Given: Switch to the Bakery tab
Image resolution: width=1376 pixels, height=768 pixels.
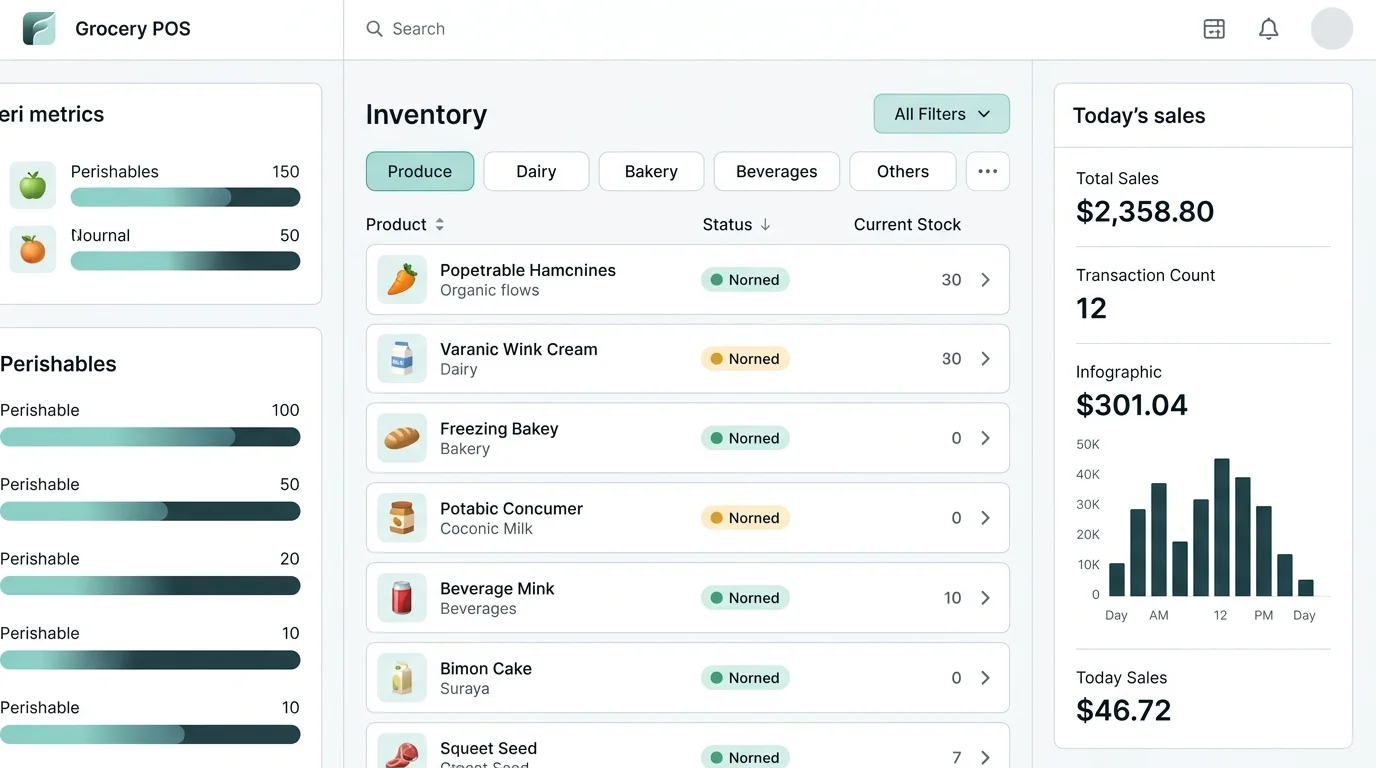Looking at the screenshot, I should 651,171.
